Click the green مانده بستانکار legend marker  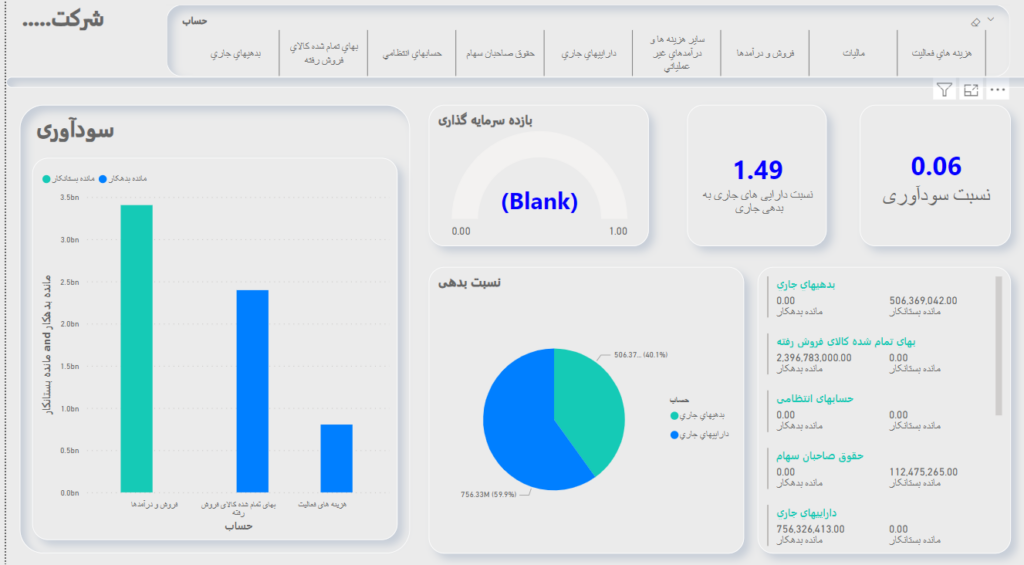point(46,179)
